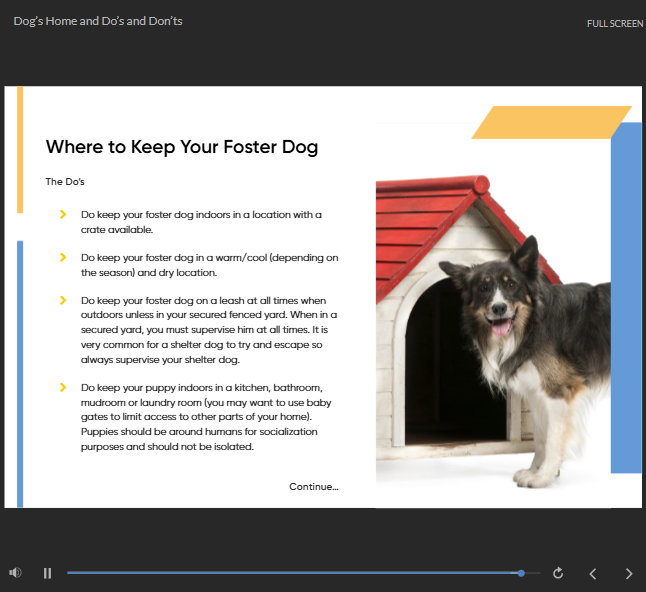The width and height of the screenshot is (646, 592).
Task: Click the Continue... link
Action: coord(314,487)
